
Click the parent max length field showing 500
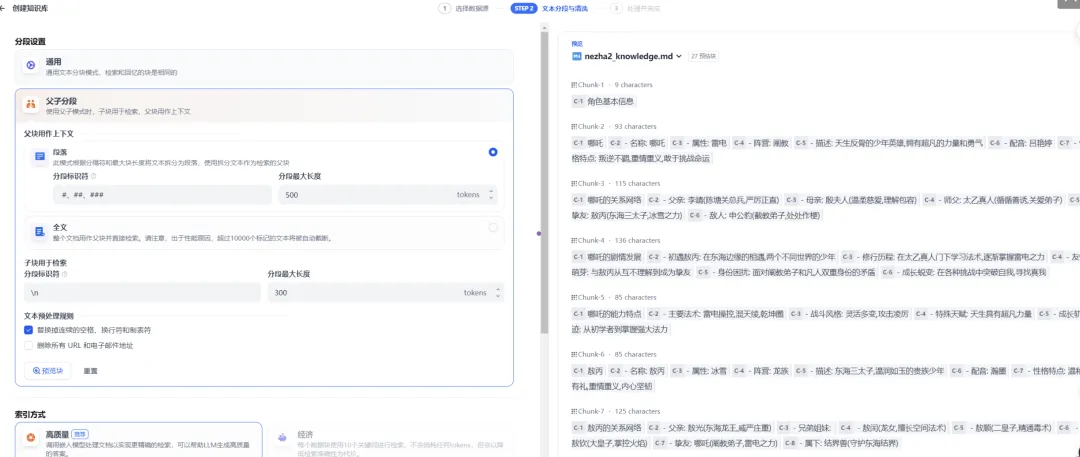tap(388, 195)
